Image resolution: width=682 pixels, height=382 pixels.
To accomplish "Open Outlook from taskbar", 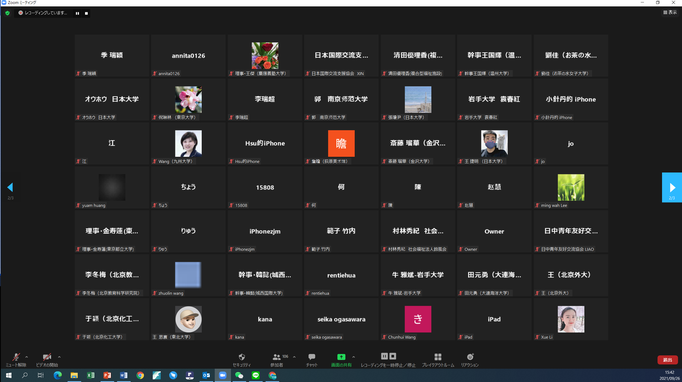I will [206, 375].
